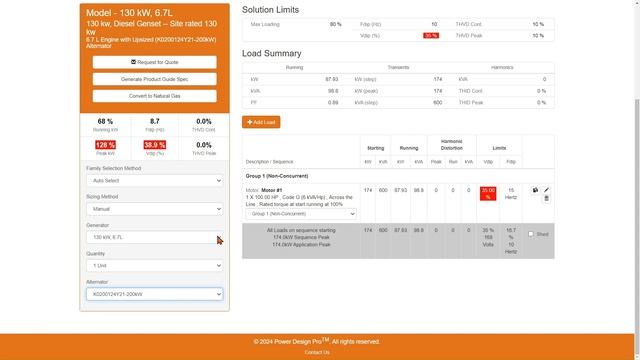
Task: Open the Alternator dropdown
Action: point(155,294)
